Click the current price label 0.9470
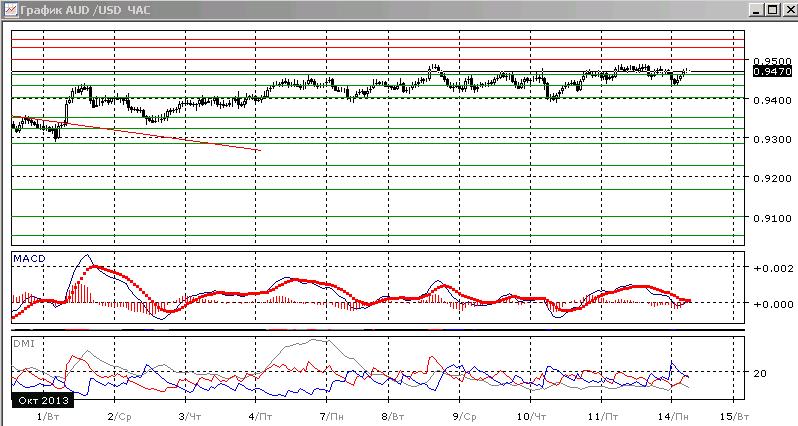This screenshot has height=426, width=798. 772,72
